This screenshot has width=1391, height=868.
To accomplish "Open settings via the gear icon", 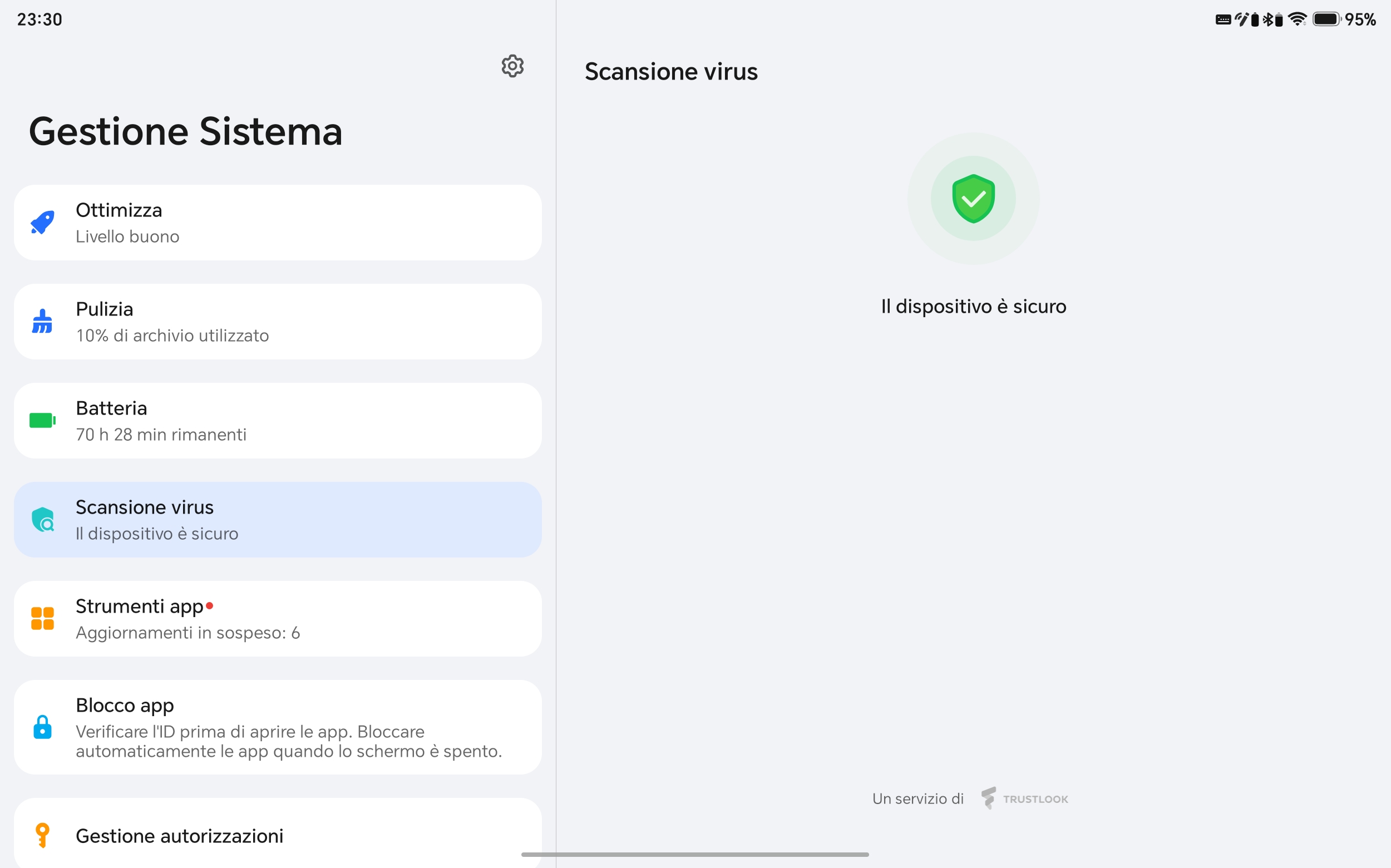I will (512, 66).
